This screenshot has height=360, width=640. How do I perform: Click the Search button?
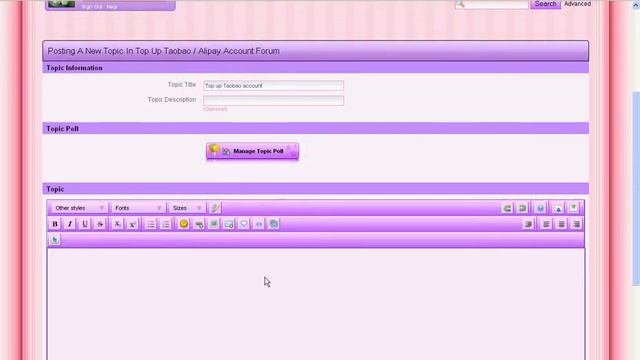545,4
